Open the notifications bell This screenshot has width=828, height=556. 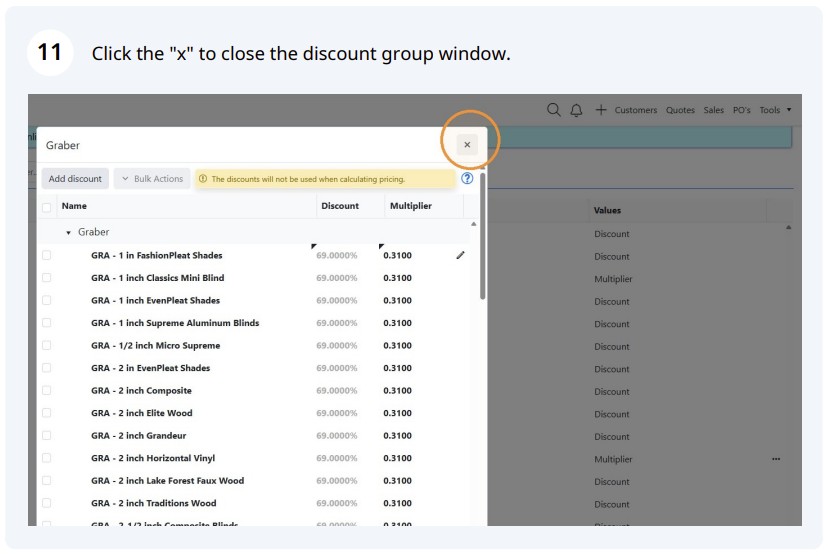[576, 110]
